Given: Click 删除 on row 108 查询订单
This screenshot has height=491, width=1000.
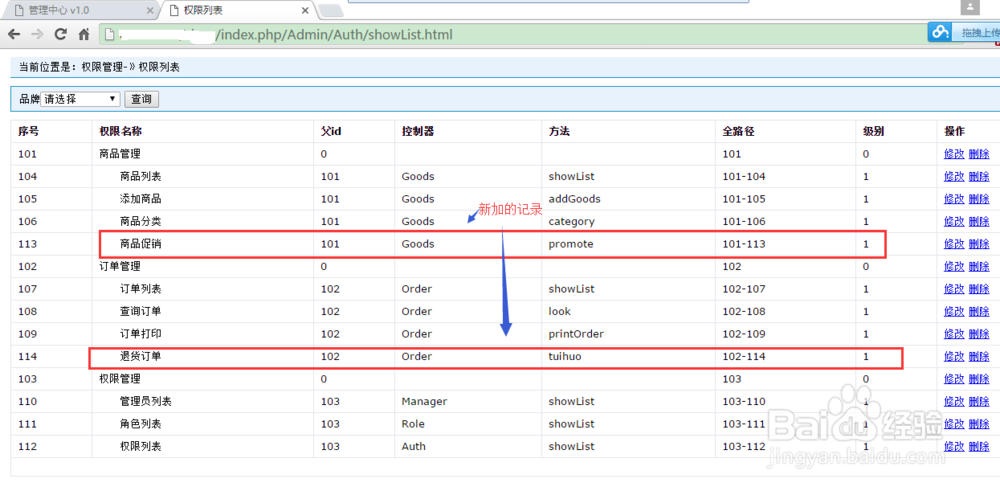Looking at the screenshot, I should pyautogui.click(x=978, y=311).
